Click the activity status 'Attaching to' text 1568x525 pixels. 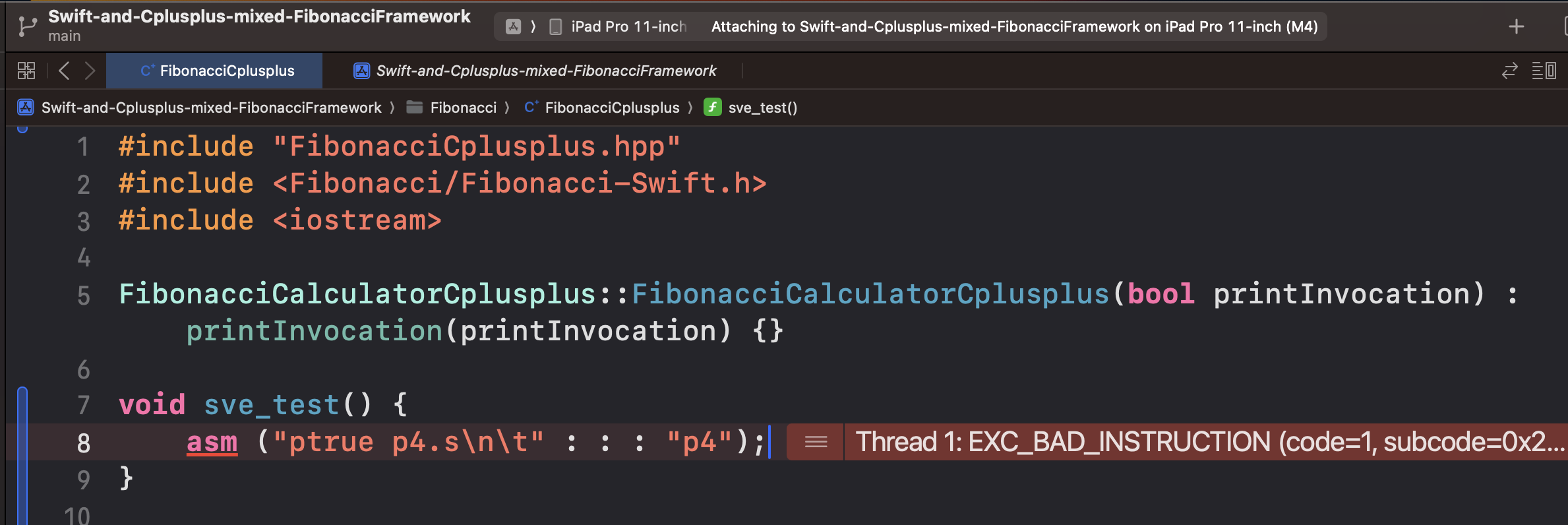(1014, 26)
